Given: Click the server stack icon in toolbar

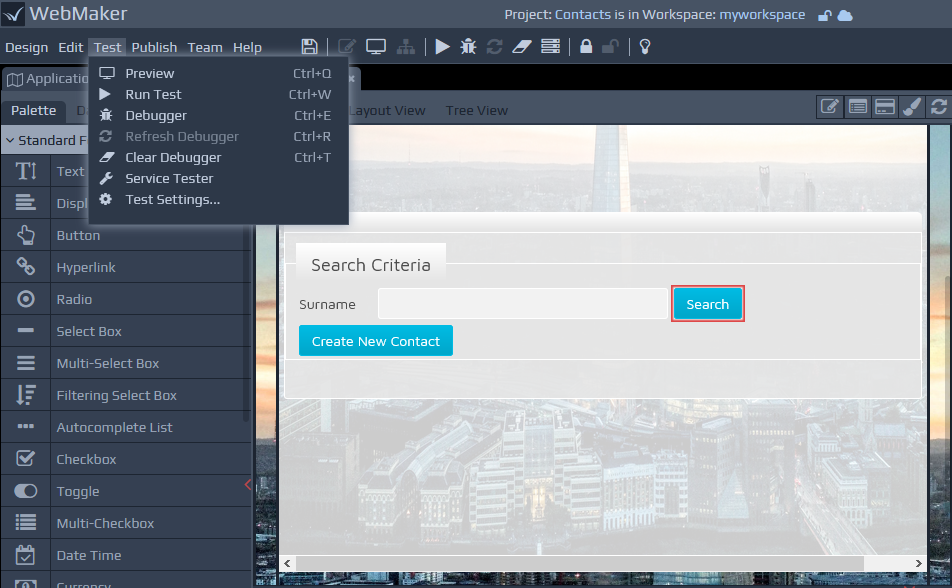Looking at the screenshot, I should (551, 47).
